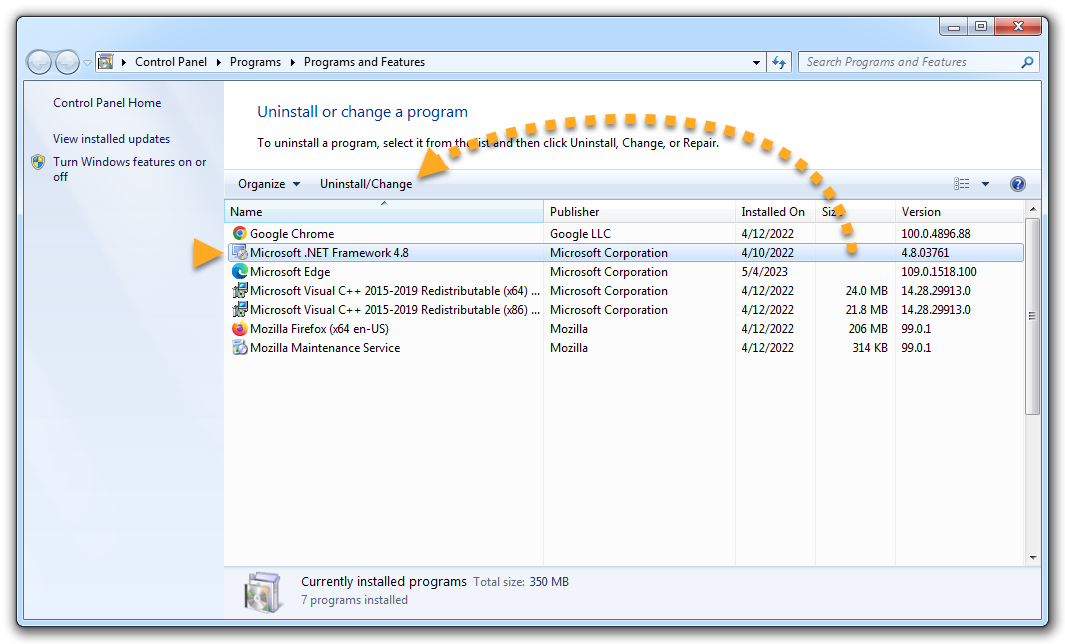Go back with the back arrow button

click(40, 62)
